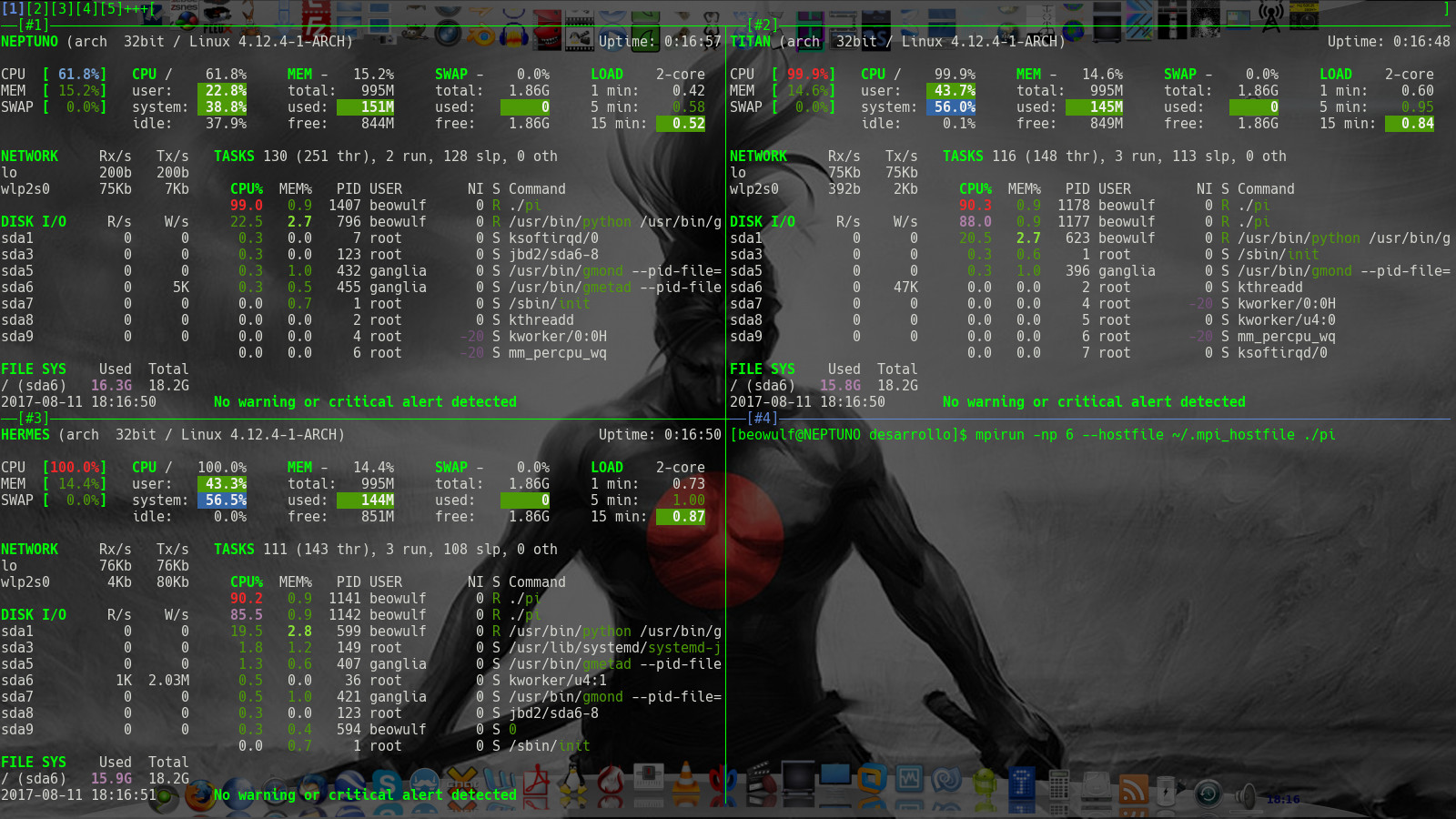Launch the green Android icon
Image resolution: width=1456 pixels, height=819 pixels.
coord(985,784)
